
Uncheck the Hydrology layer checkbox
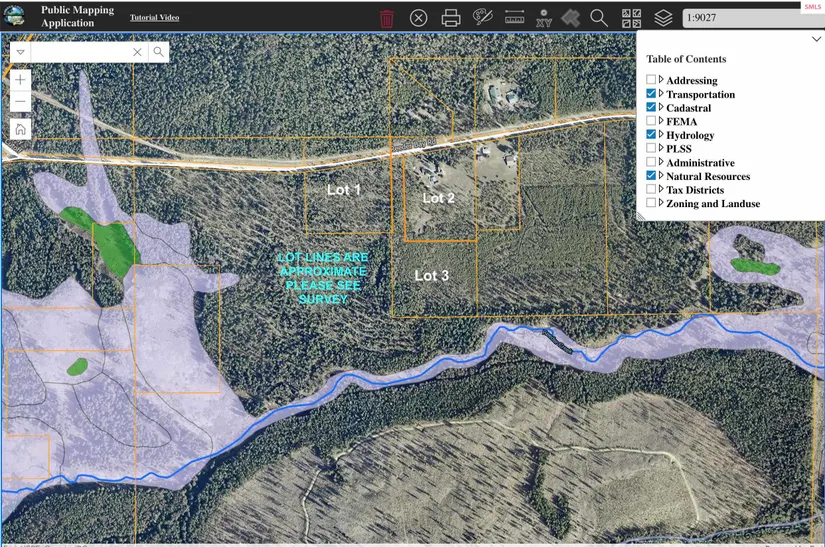[651, 134]
